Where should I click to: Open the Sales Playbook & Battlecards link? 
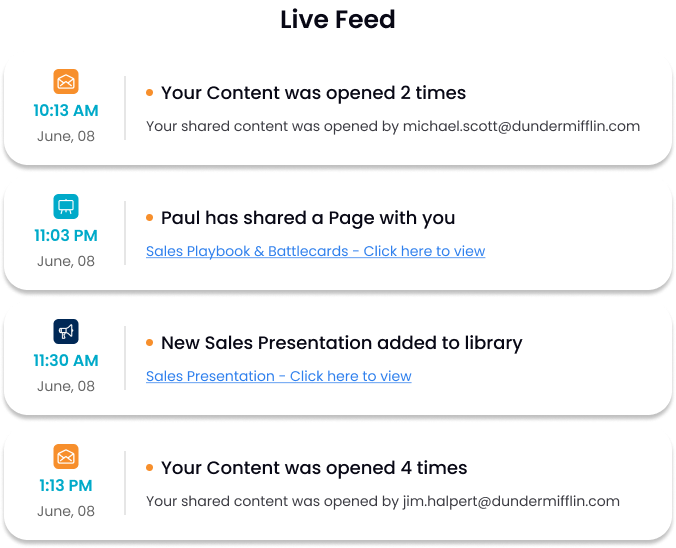(315, 251)
